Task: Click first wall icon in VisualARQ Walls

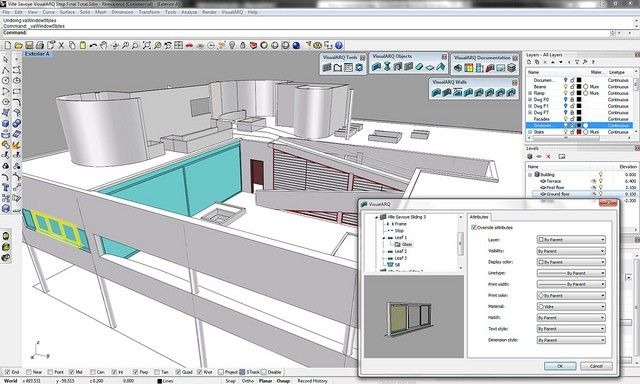Action: click(x=436, y=93)
